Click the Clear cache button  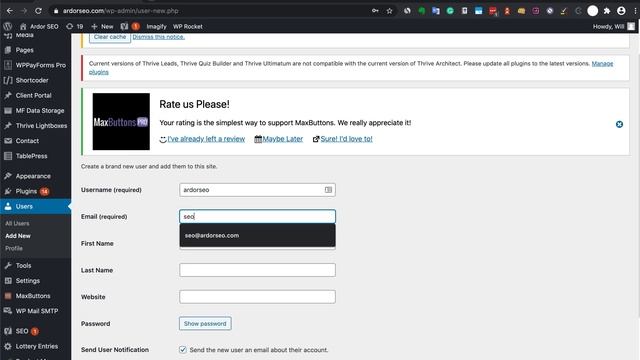click(x=110, y=37)
